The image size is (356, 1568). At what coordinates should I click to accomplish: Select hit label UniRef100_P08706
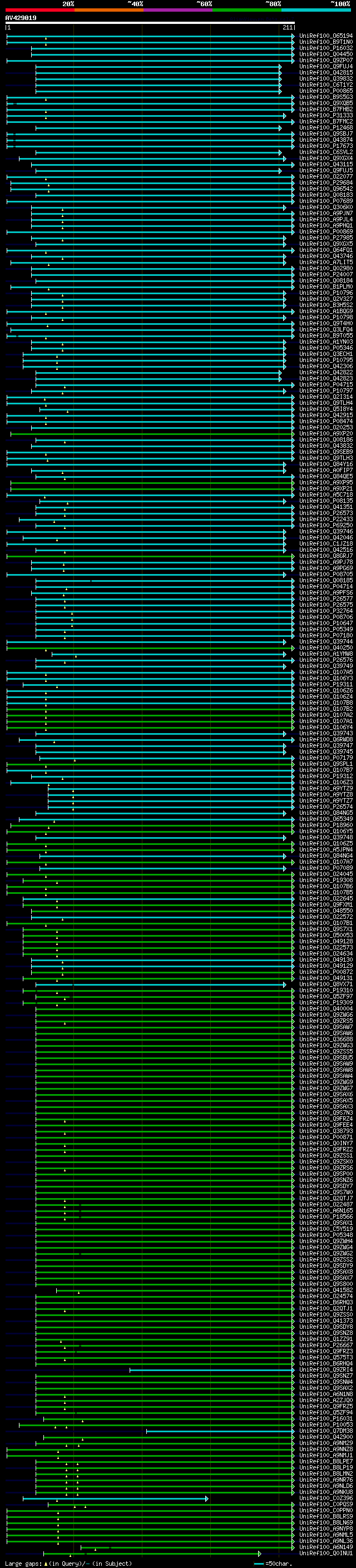coord(326,617)
